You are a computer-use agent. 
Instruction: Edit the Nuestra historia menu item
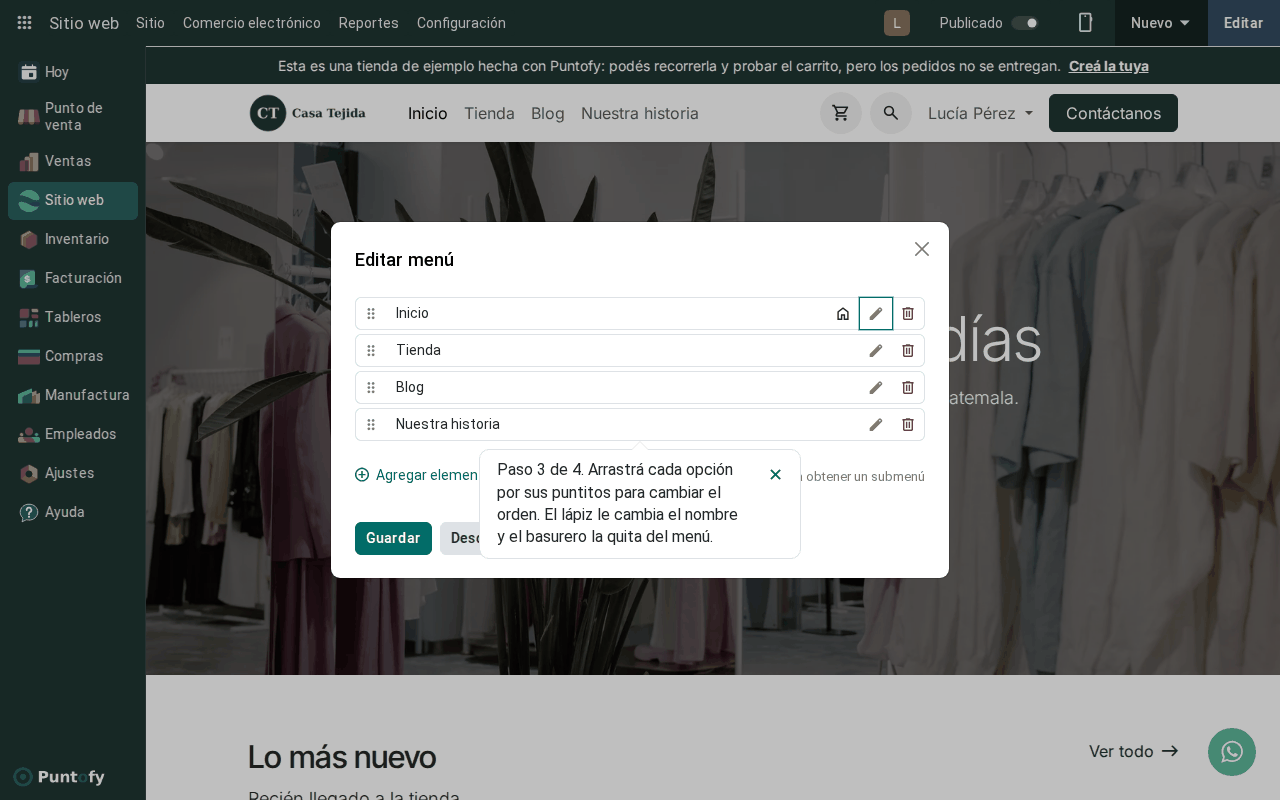[876, 424]
